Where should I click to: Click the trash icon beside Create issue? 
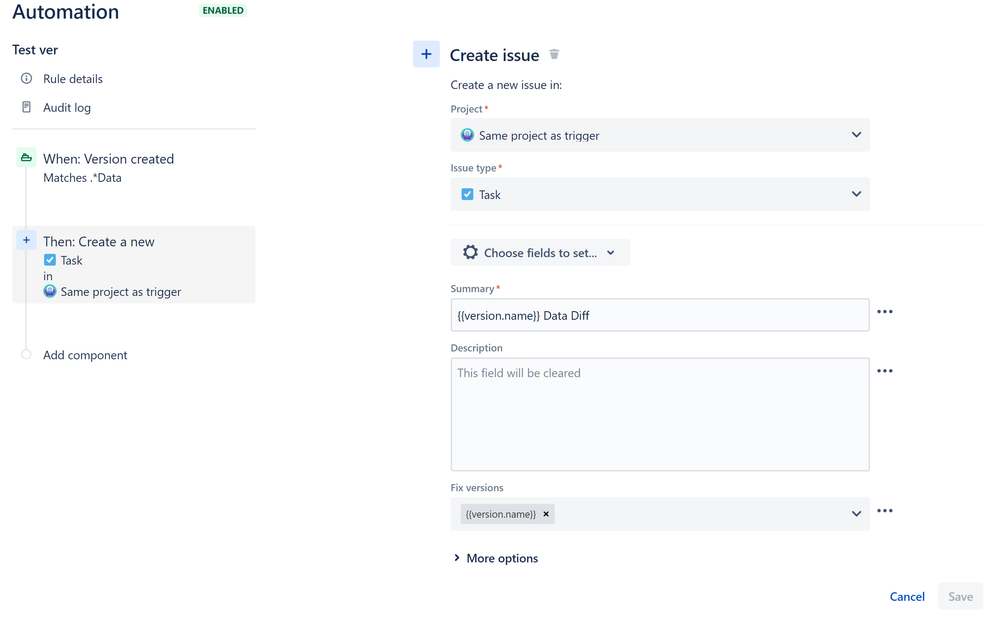click(554, 55)
